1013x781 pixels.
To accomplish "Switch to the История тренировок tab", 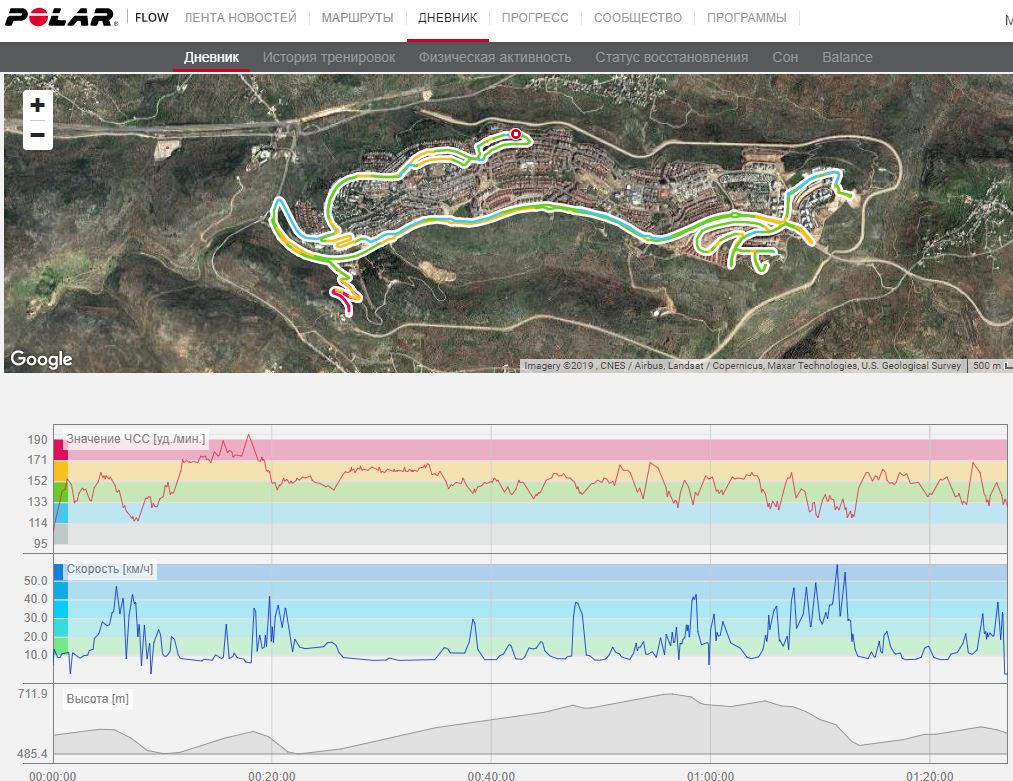I will (329, 57).
